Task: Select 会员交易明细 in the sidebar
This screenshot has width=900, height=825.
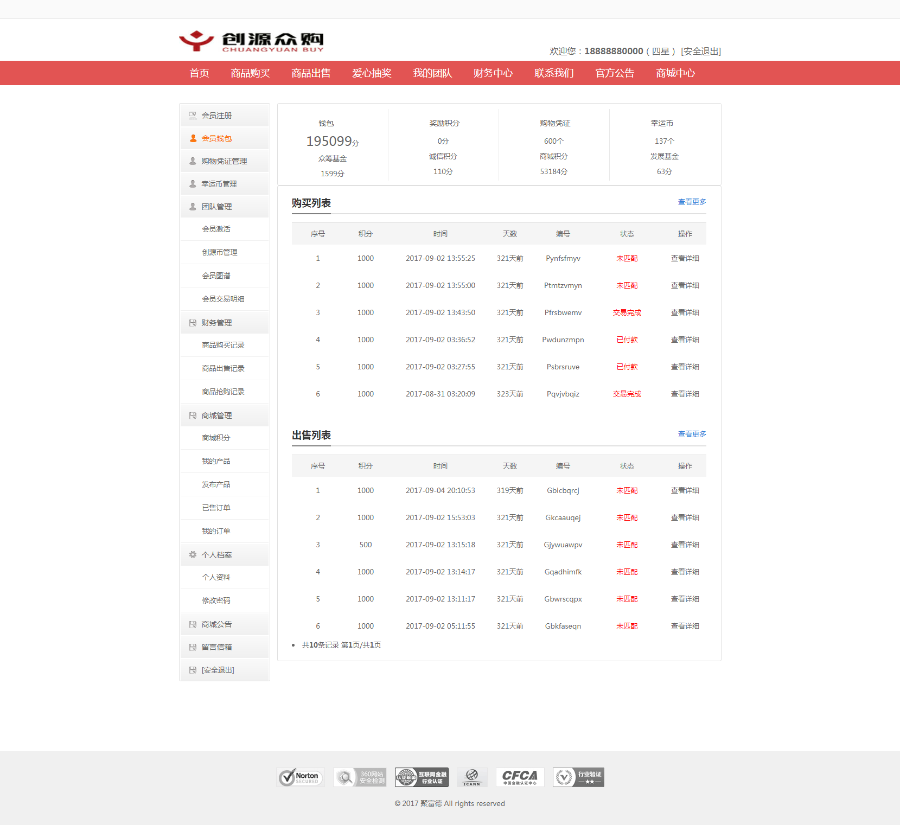Action: point(223,299)
